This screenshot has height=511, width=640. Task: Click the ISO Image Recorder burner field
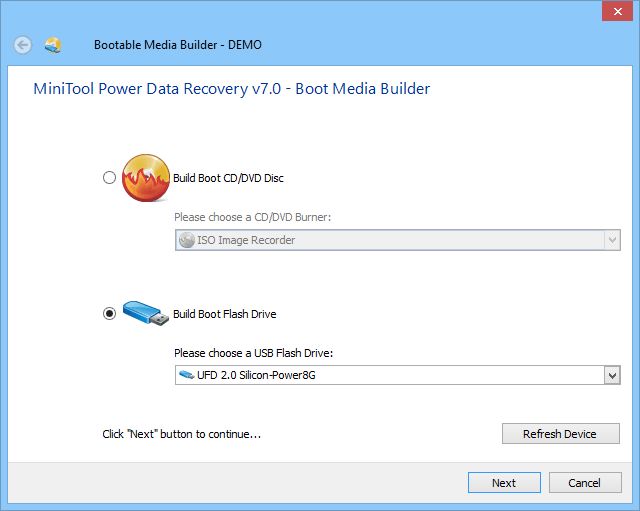click(x=390, y=240)
